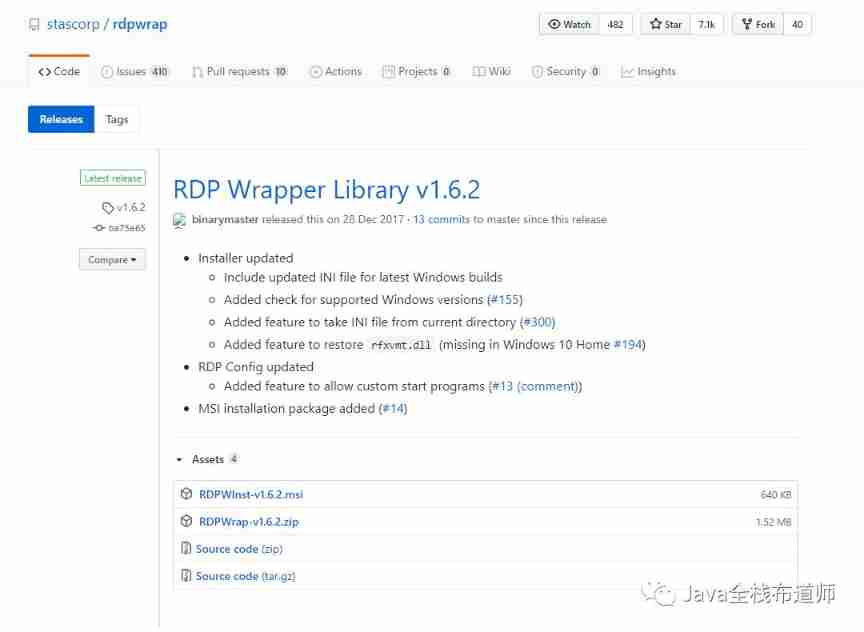Open the Projects tab

(417, 72)
